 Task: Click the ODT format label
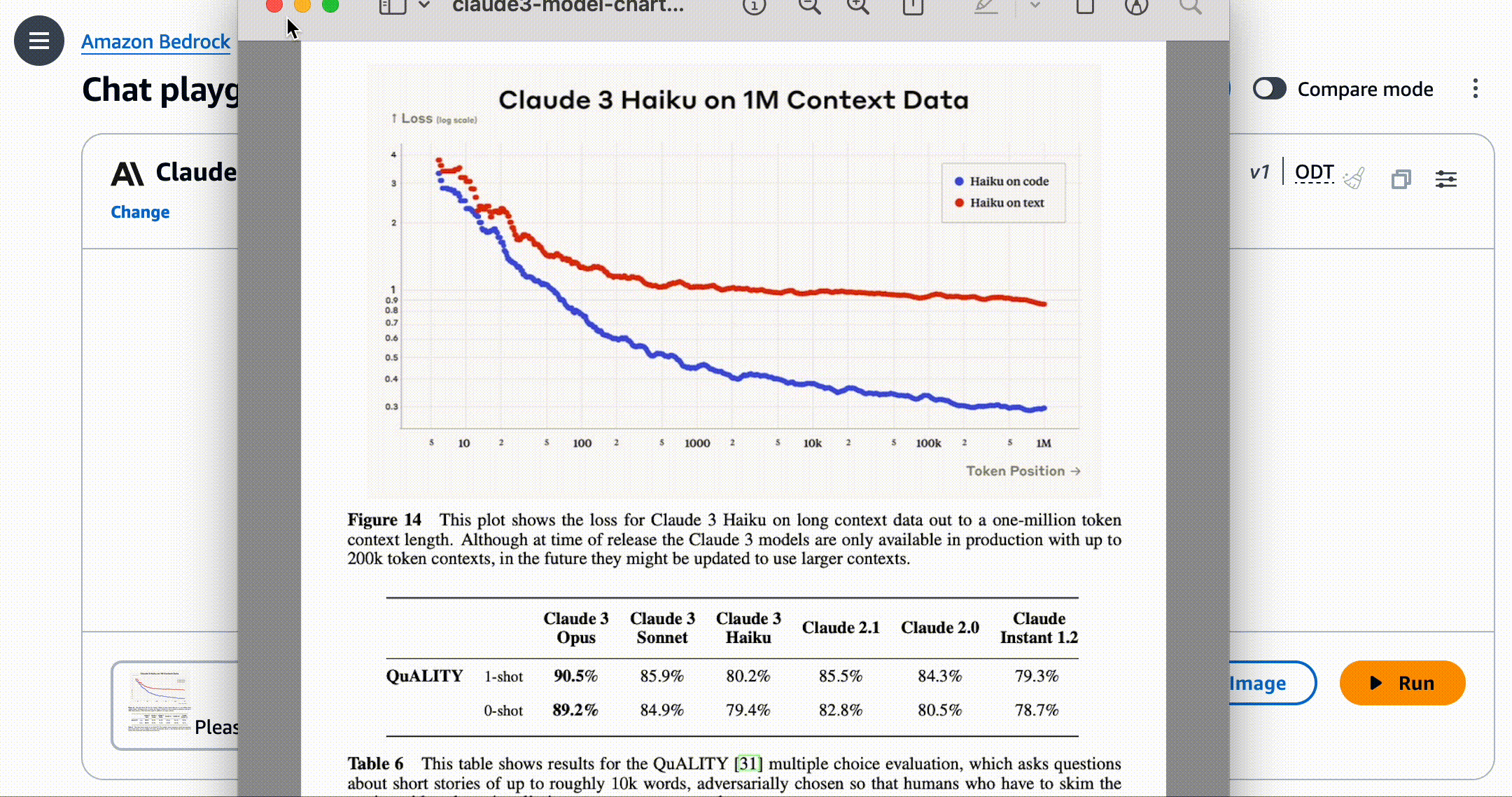coord(1314,172)
